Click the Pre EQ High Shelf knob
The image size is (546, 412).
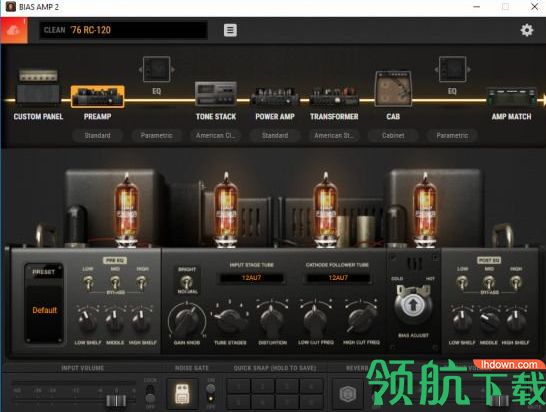coord(141,320)
